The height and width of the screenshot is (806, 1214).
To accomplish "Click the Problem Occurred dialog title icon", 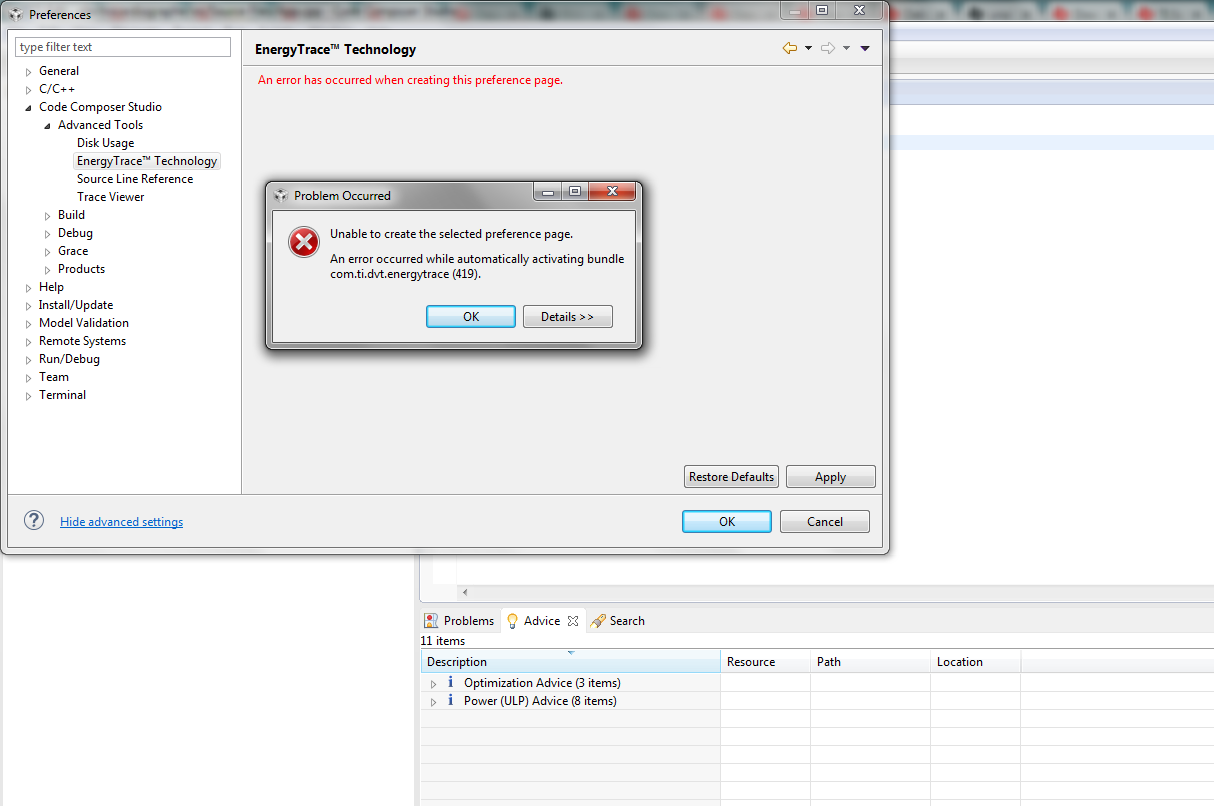I will point(281,195).
